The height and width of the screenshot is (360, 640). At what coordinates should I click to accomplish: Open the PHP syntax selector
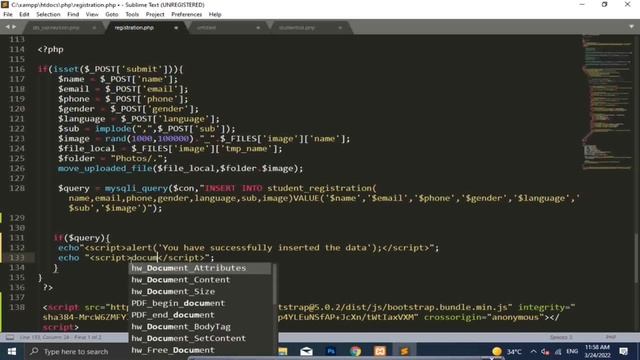(x=611, y=337)
